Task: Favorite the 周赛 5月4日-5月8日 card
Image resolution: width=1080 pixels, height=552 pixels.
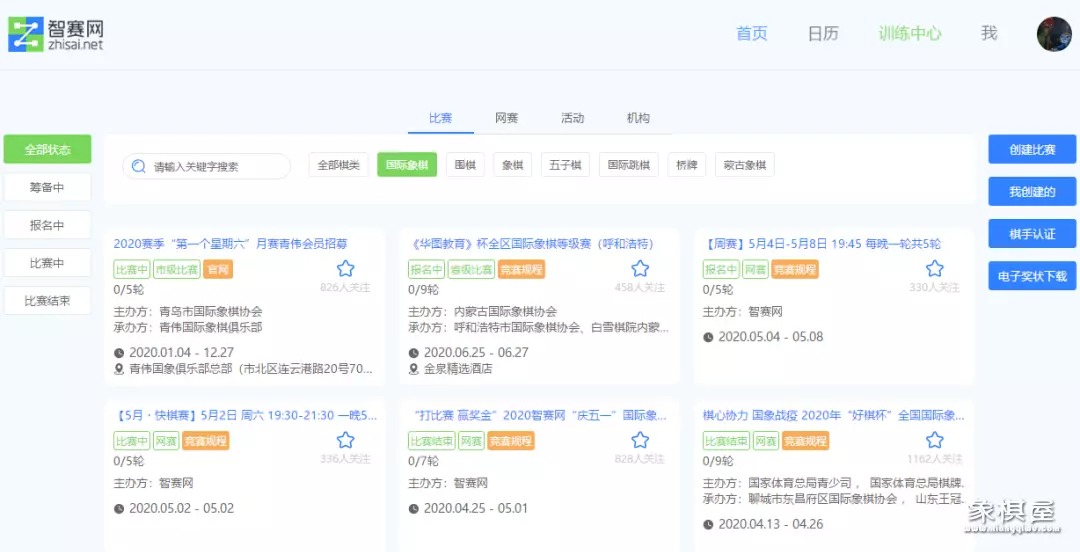Action: [934, 268]
